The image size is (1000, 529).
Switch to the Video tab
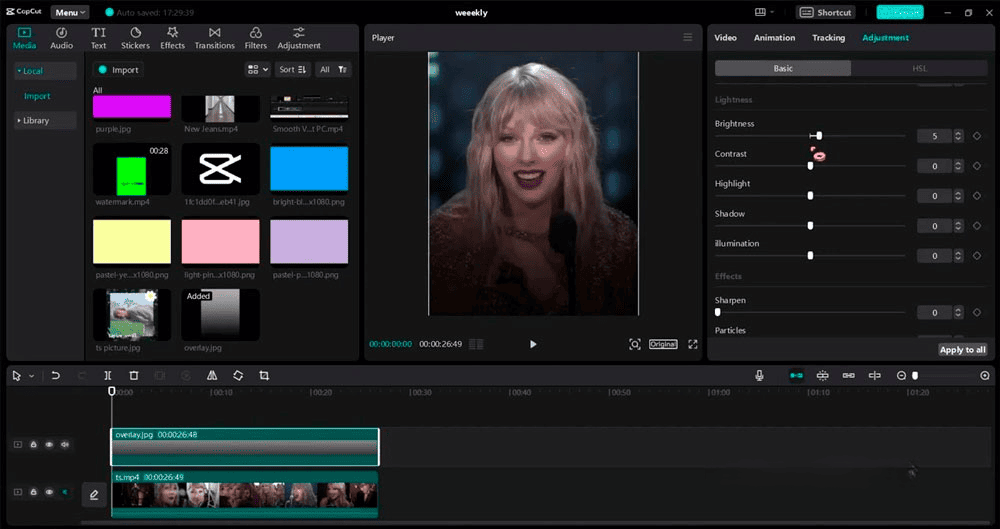(725, 38)
